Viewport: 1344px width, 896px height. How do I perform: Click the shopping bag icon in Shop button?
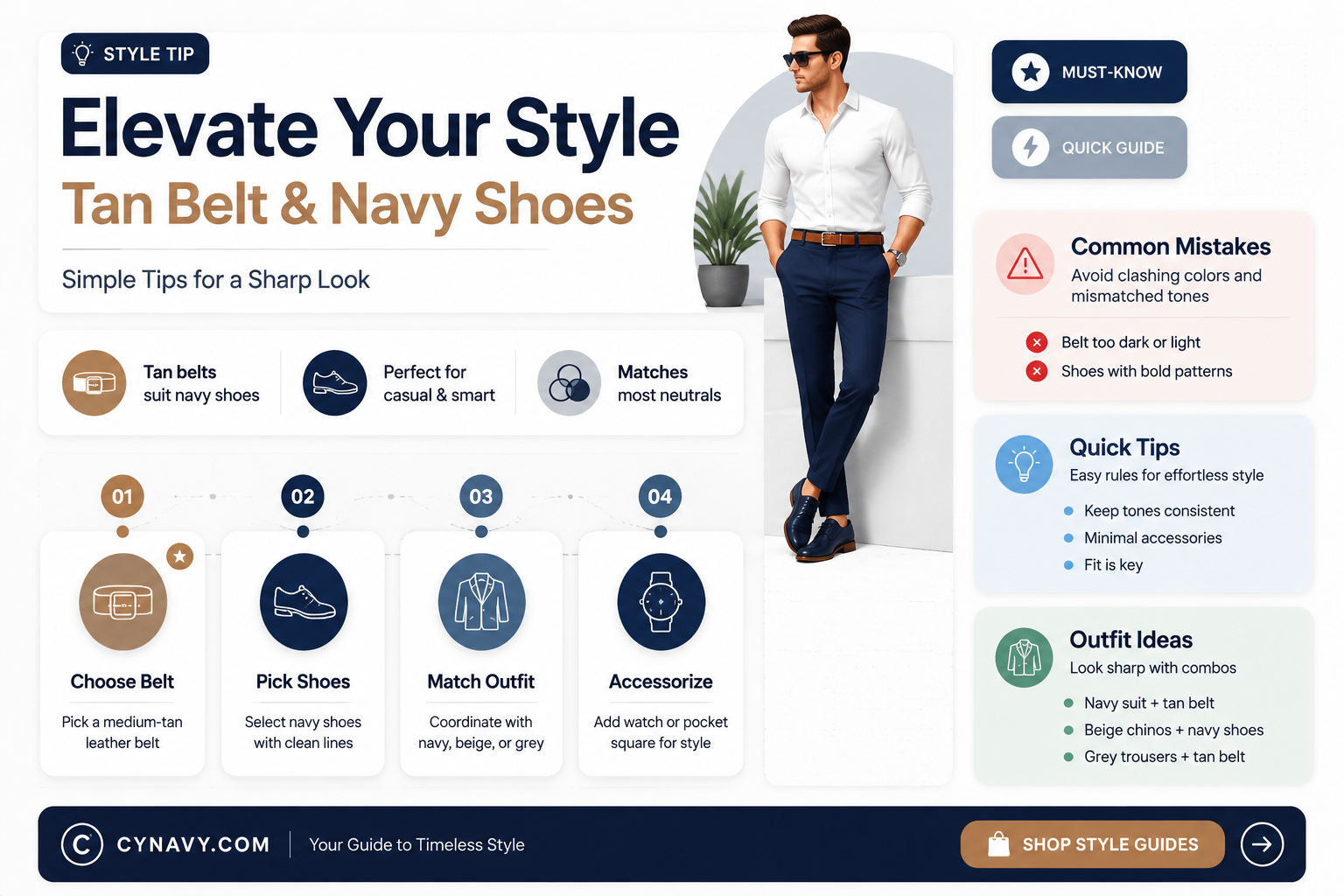click(x=998, y=844)
